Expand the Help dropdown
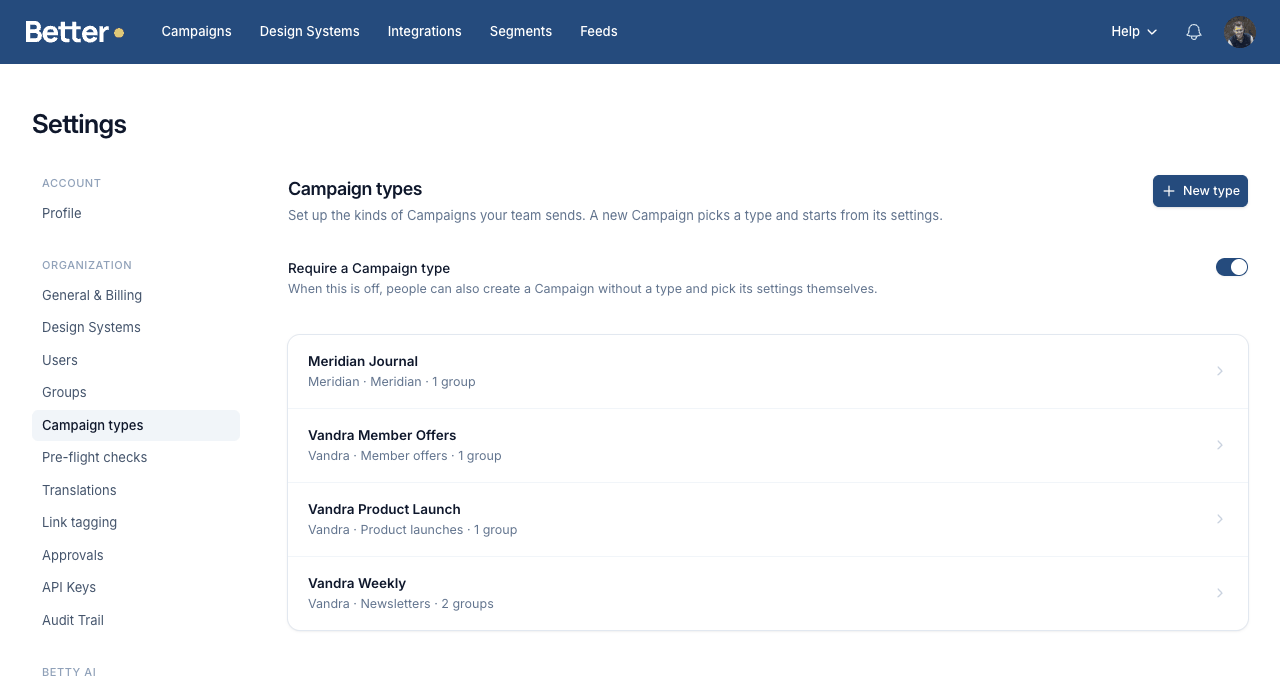The width and height of the screenshot is (1280, 680). tap(1134, 32)
